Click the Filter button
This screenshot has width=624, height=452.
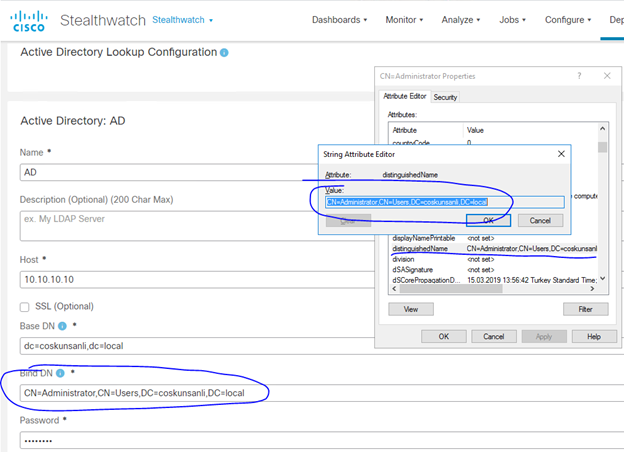(x=585, y=309)
